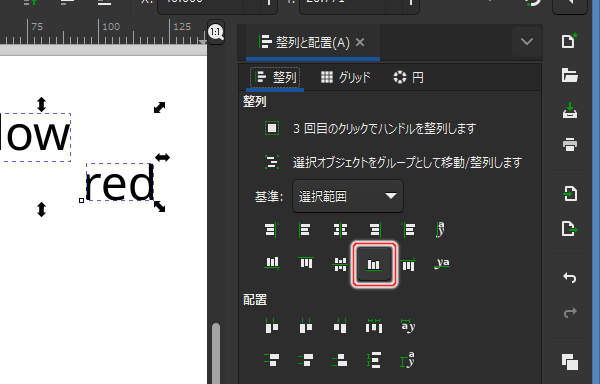
Task: Duplicate the selected objects
Action: pyautogui.click(x=570, y=362)
